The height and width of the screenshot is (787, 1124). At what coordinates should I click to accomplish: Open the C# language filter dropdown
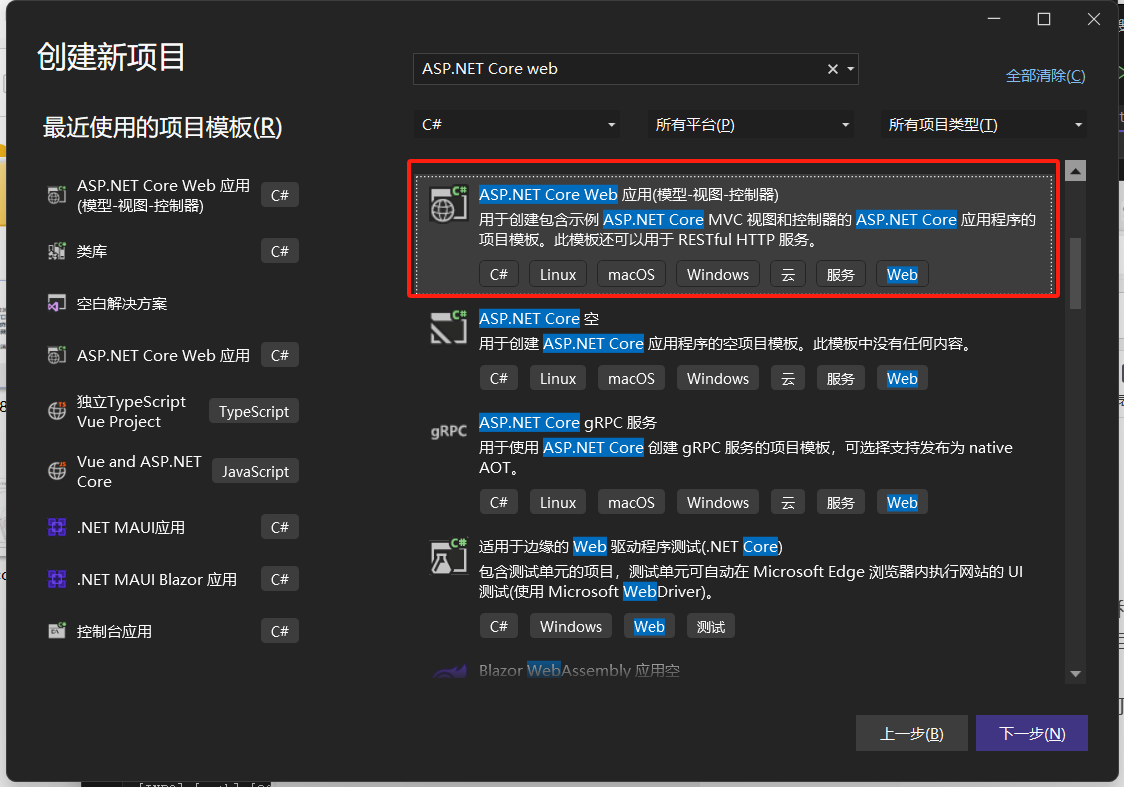[516, 125]
